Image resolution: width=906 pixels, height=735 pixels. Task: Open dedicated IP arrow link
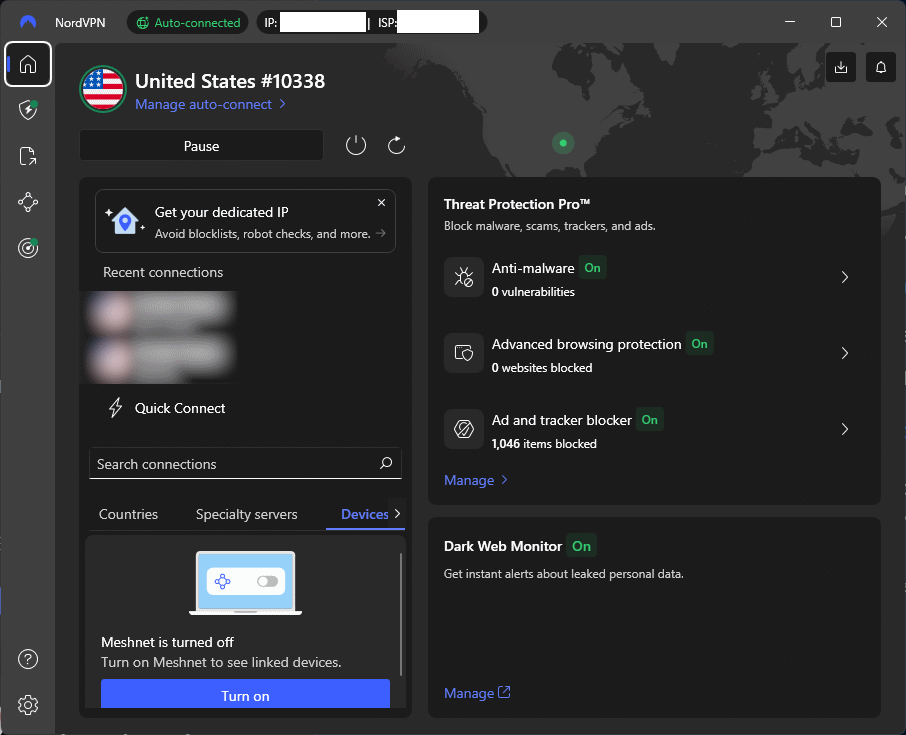click(381, 233)
